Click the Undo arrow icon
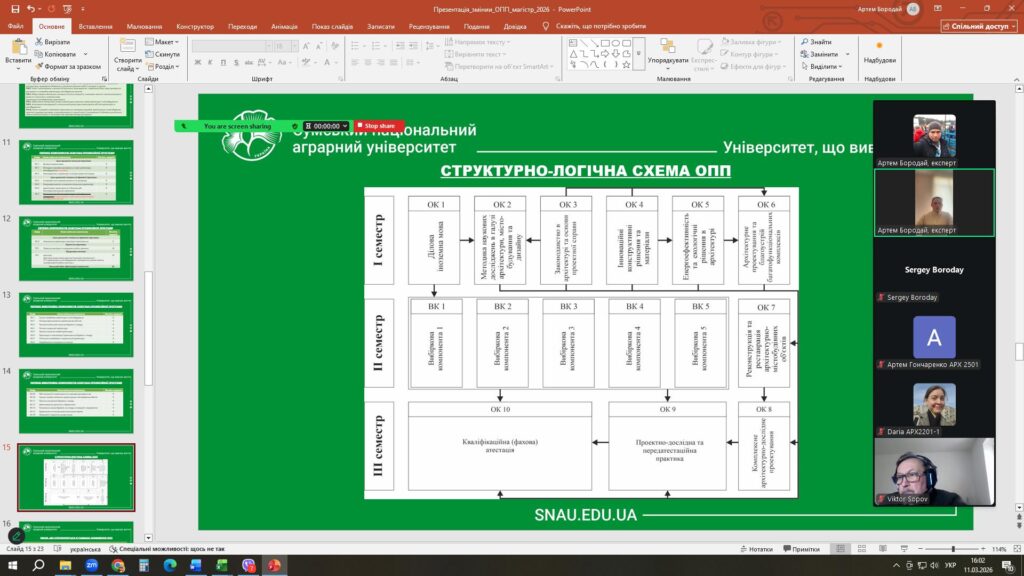Viewport: 1024px width, 576px height. point(32,9)
